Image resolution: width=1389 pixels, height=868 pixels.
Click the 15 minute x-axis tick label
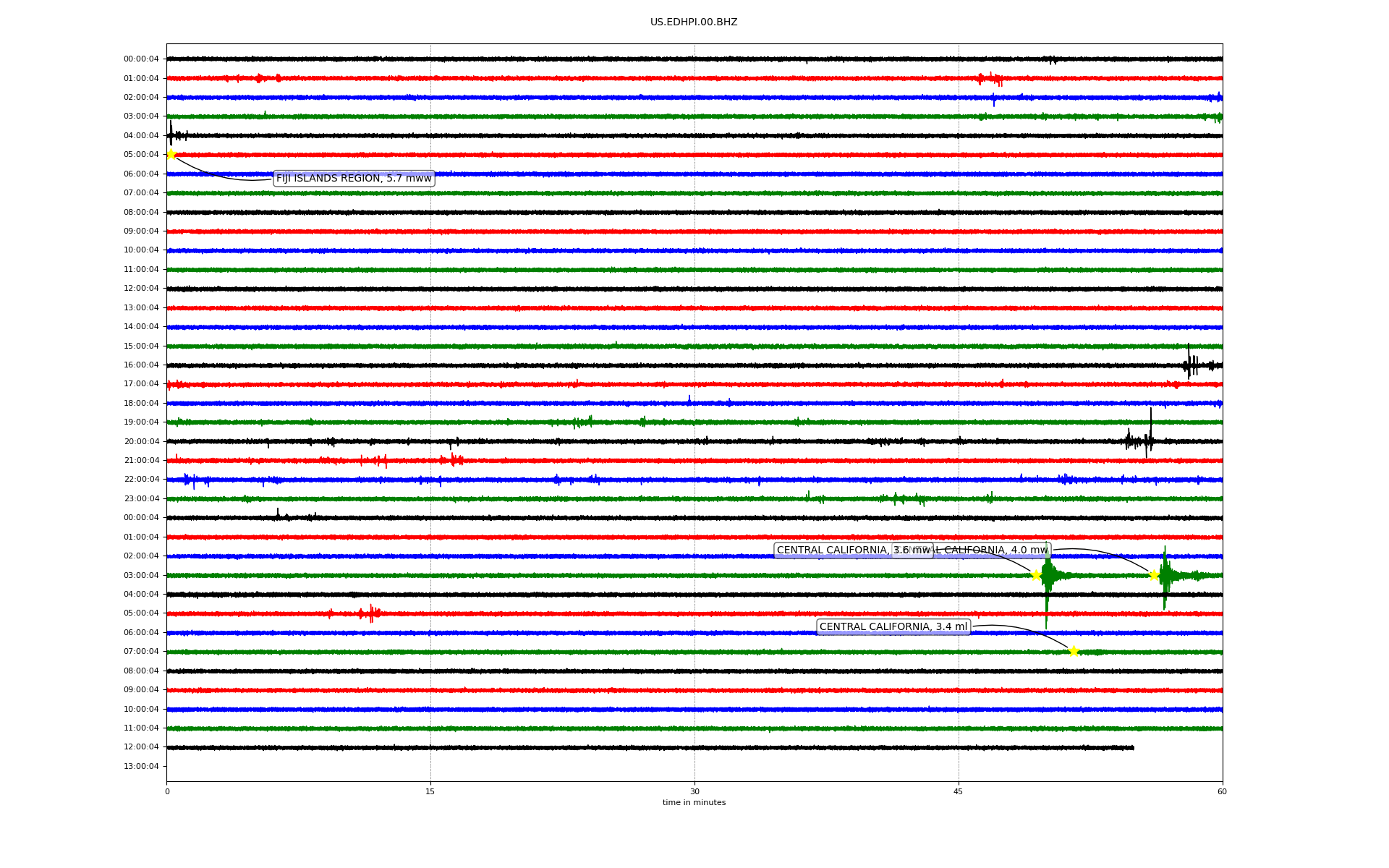(430, 791)
